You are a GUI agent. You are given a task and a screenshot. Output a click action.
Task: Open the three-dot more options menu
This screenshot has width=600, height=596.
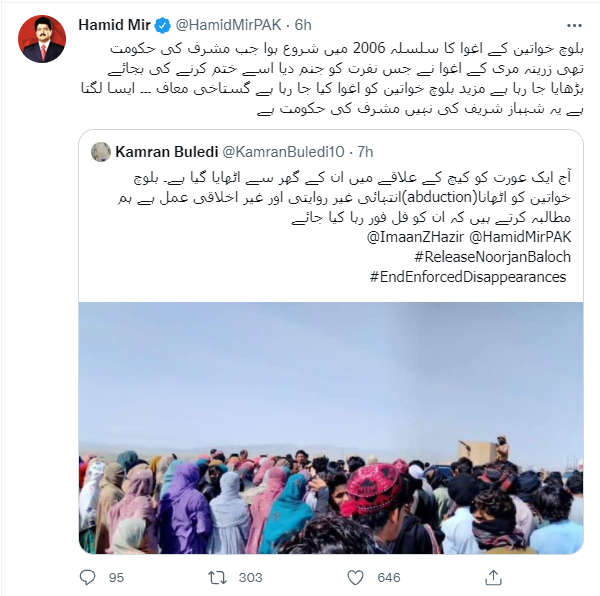(574, 26)
